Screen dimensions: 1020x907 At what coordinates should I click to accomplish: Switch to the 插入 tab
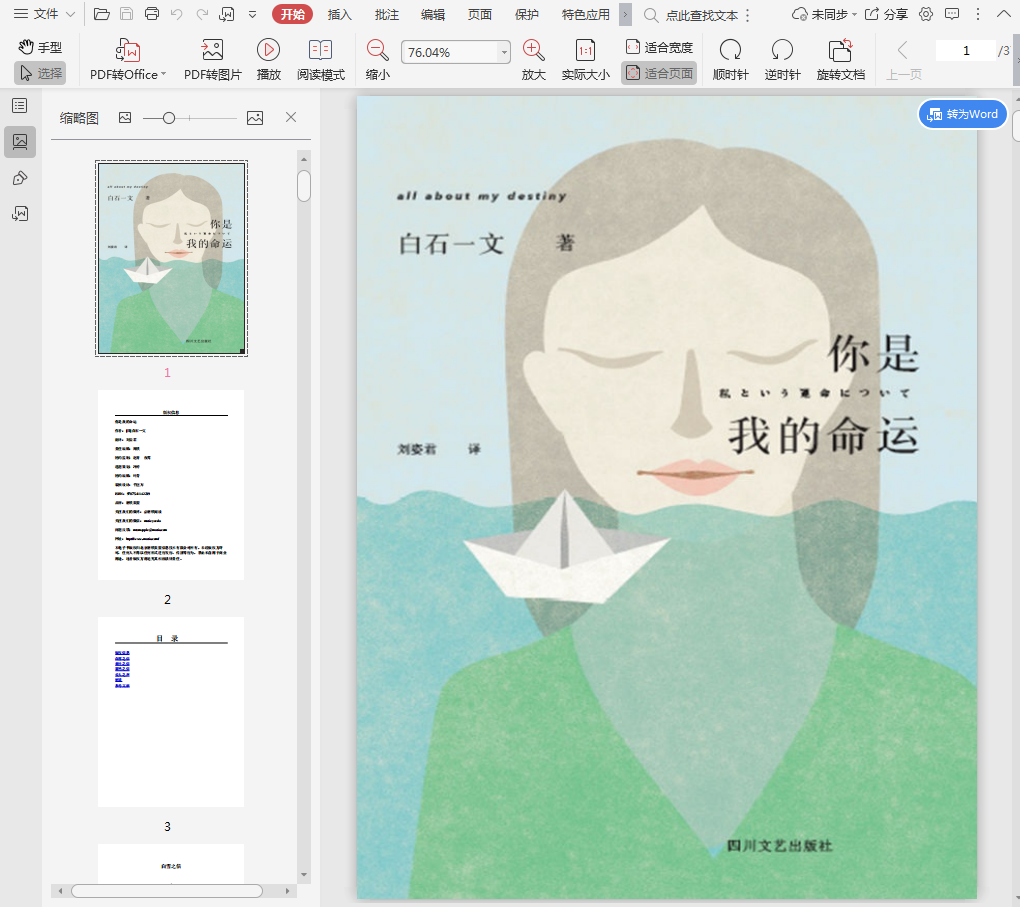pos(339,14)
